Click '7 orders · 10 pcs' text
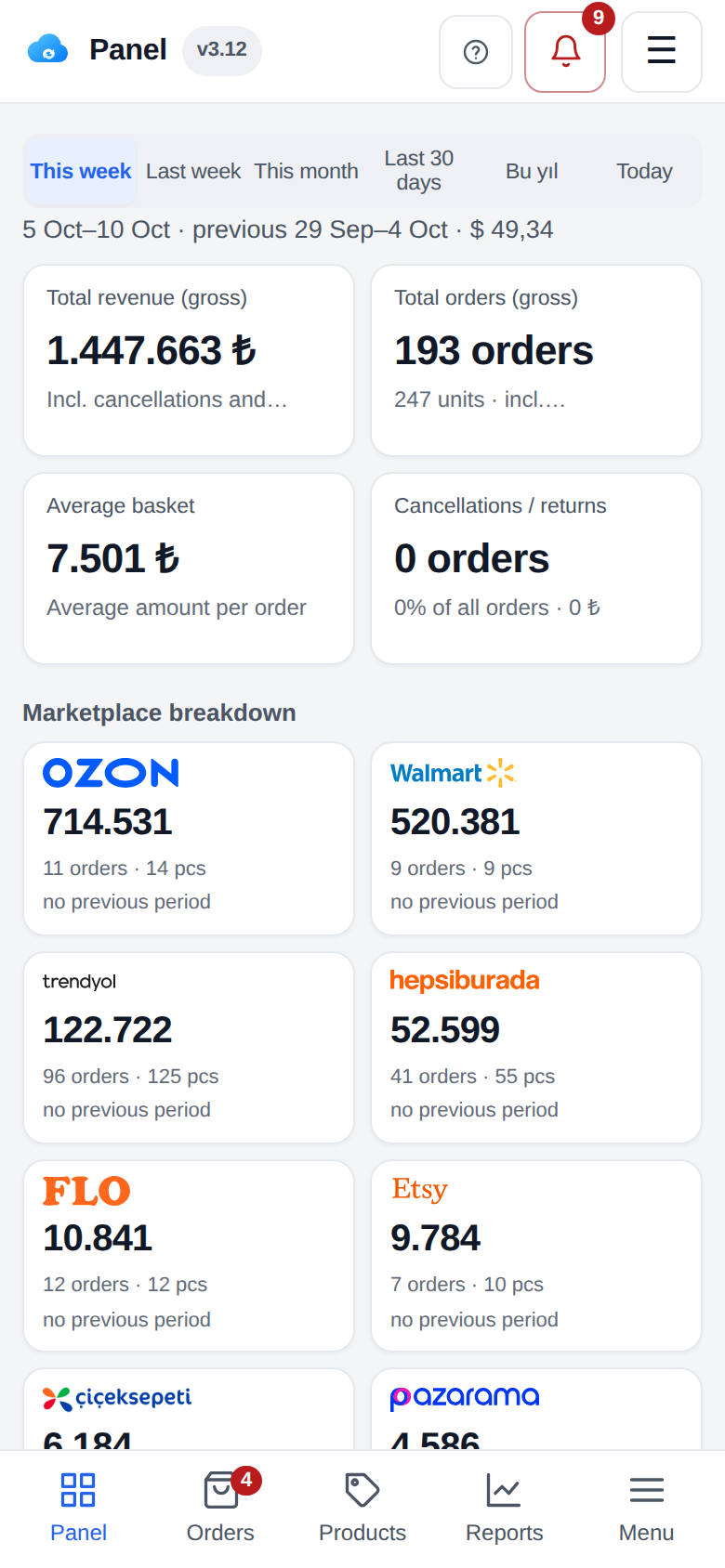Screen dimensions: 725x1568 468,1285
